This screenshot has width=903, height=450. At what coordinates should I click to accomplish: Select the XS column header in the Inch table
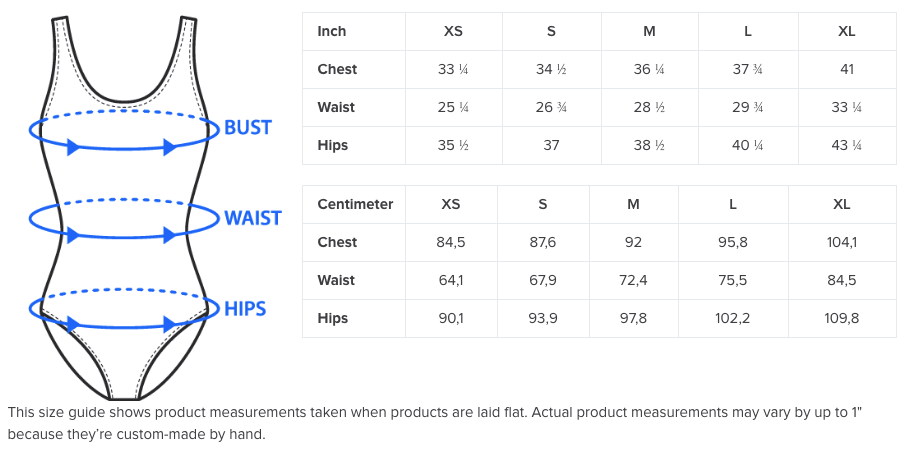(x=453, y=31)
